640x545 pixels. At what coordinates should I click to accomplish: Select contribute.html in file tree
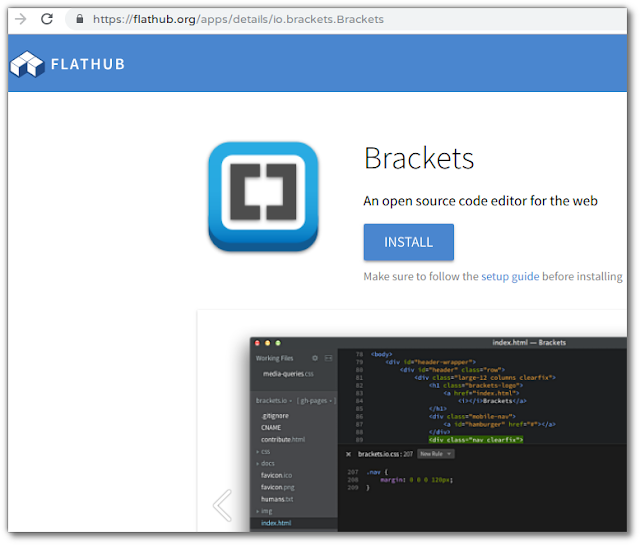click(x=283, y=439)
